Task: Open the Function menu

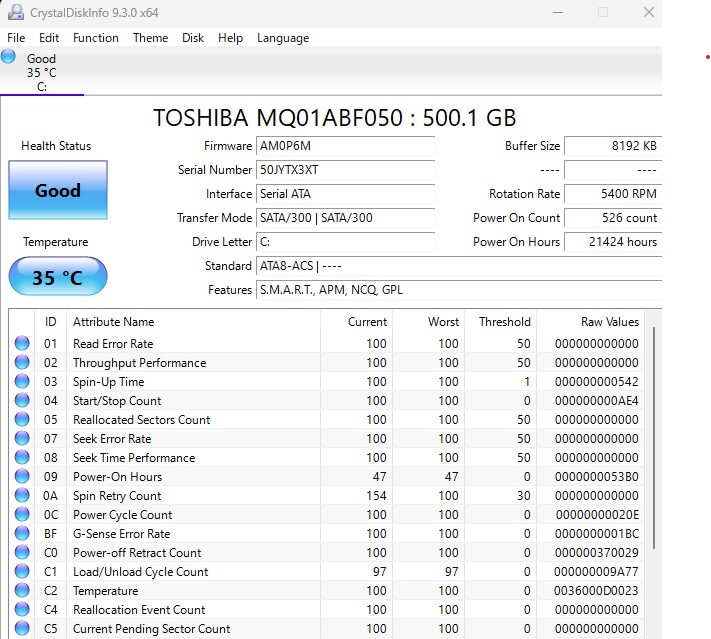Action: tap(96, 38)
